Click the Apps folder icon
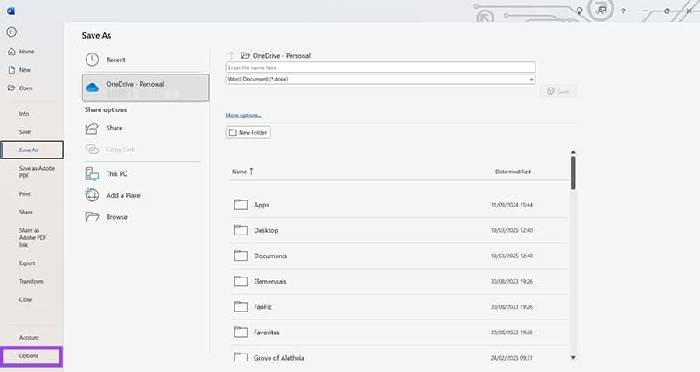The height and width of the screenshot is (372, 700). pyautogui.click(x=241, y=205)
